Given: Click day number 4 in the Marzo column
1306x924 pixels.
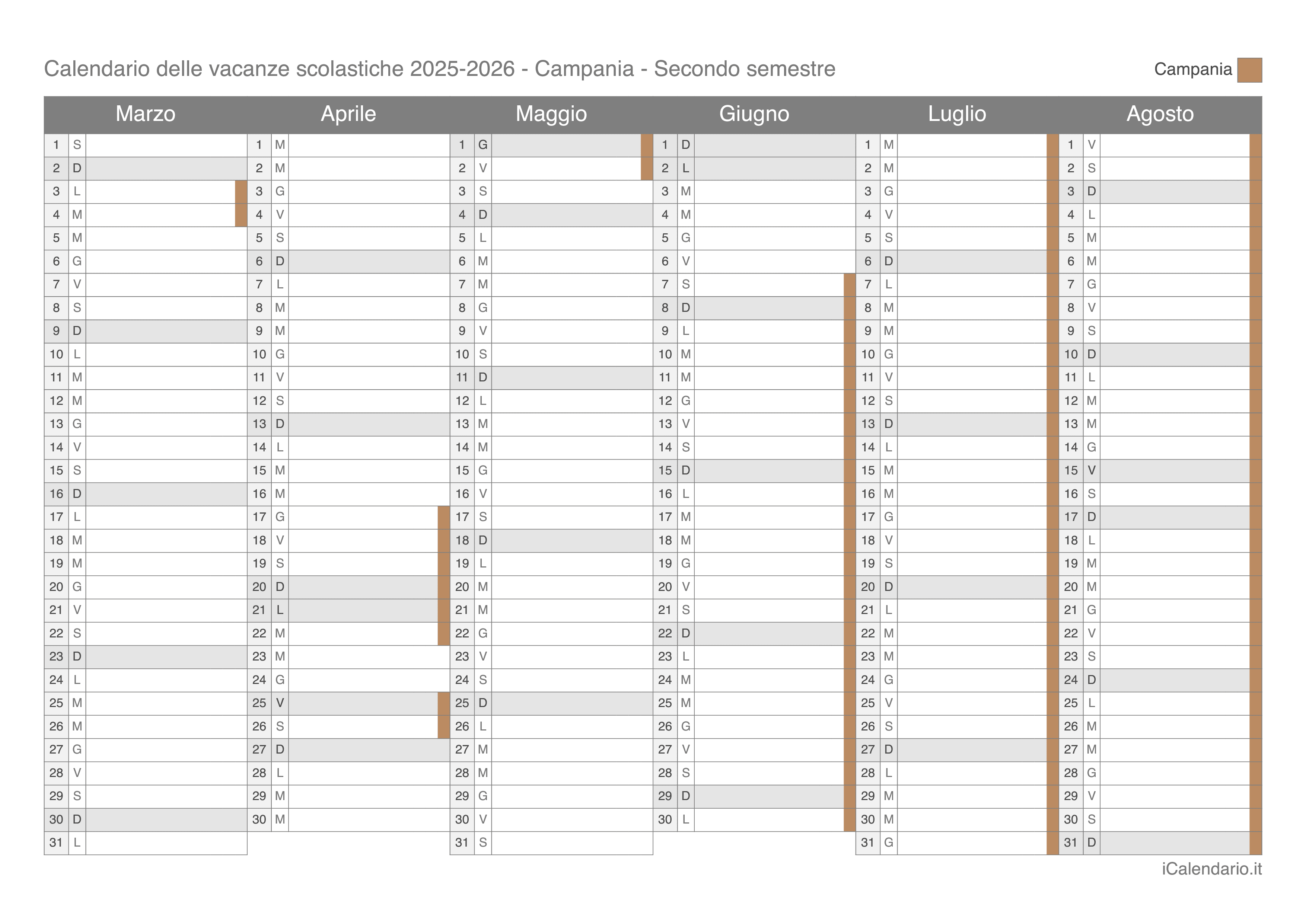Looking at the screenshot, I should [x=56, y=215].
